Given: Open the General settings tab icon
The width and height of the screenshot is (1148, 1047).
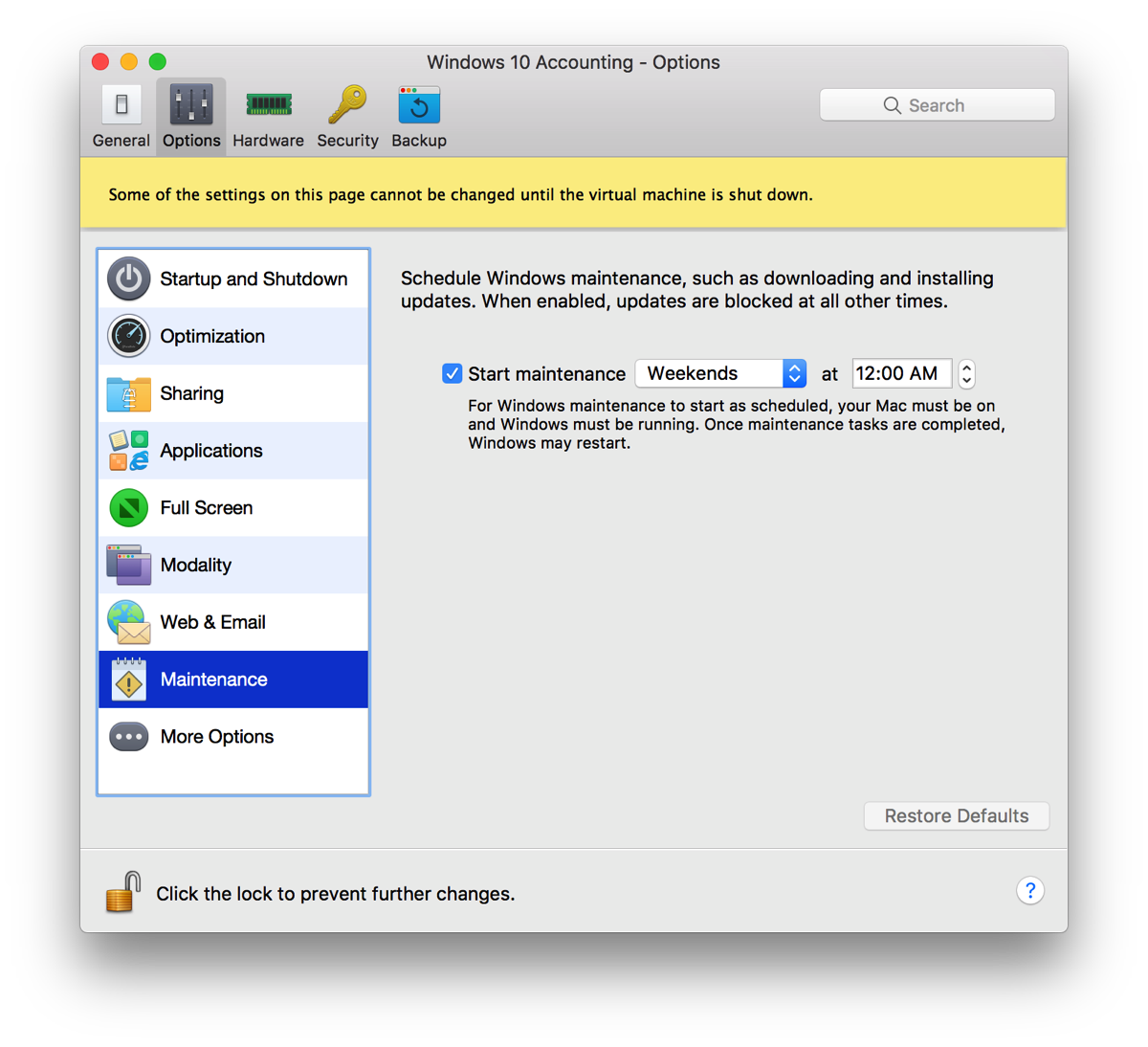Looking at the screenshot, I should 121,105.
